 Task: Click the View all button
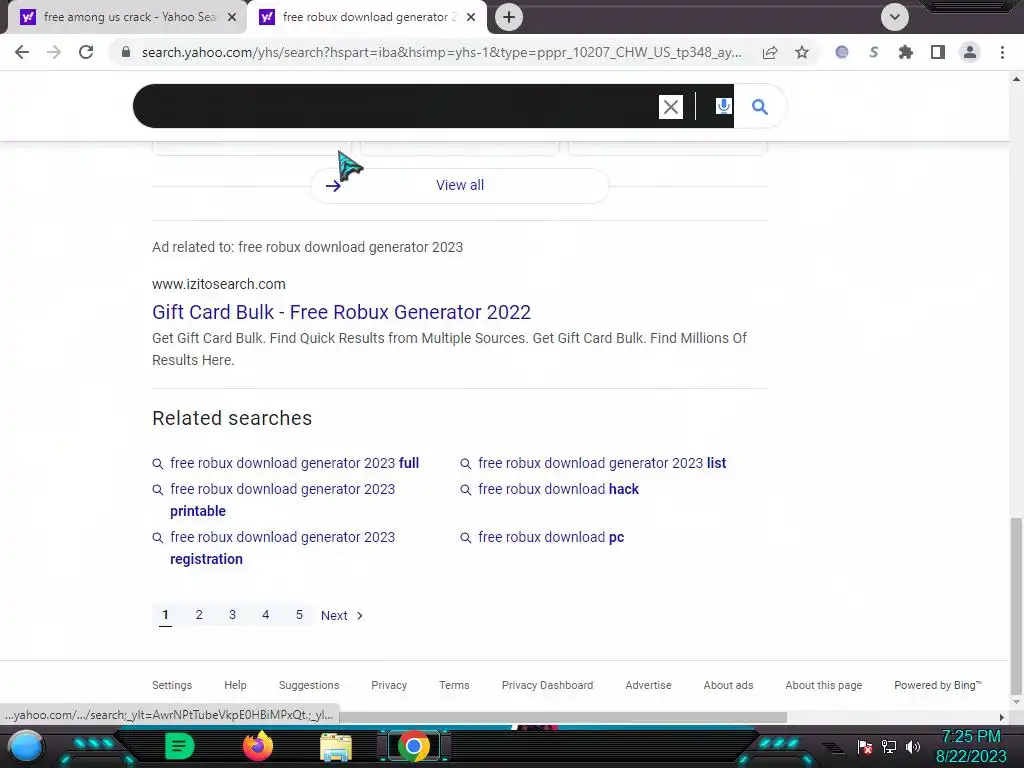[x=460, y=185]
